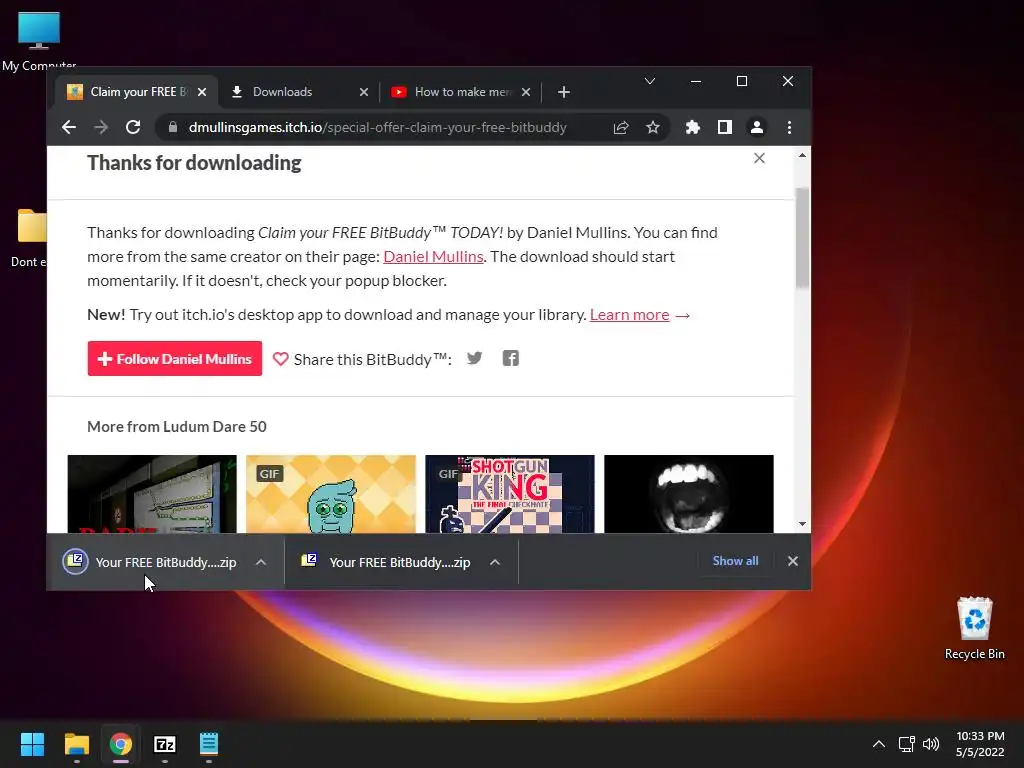
Task: Open the Chrome taskbar icon
Action: point(121,744)
